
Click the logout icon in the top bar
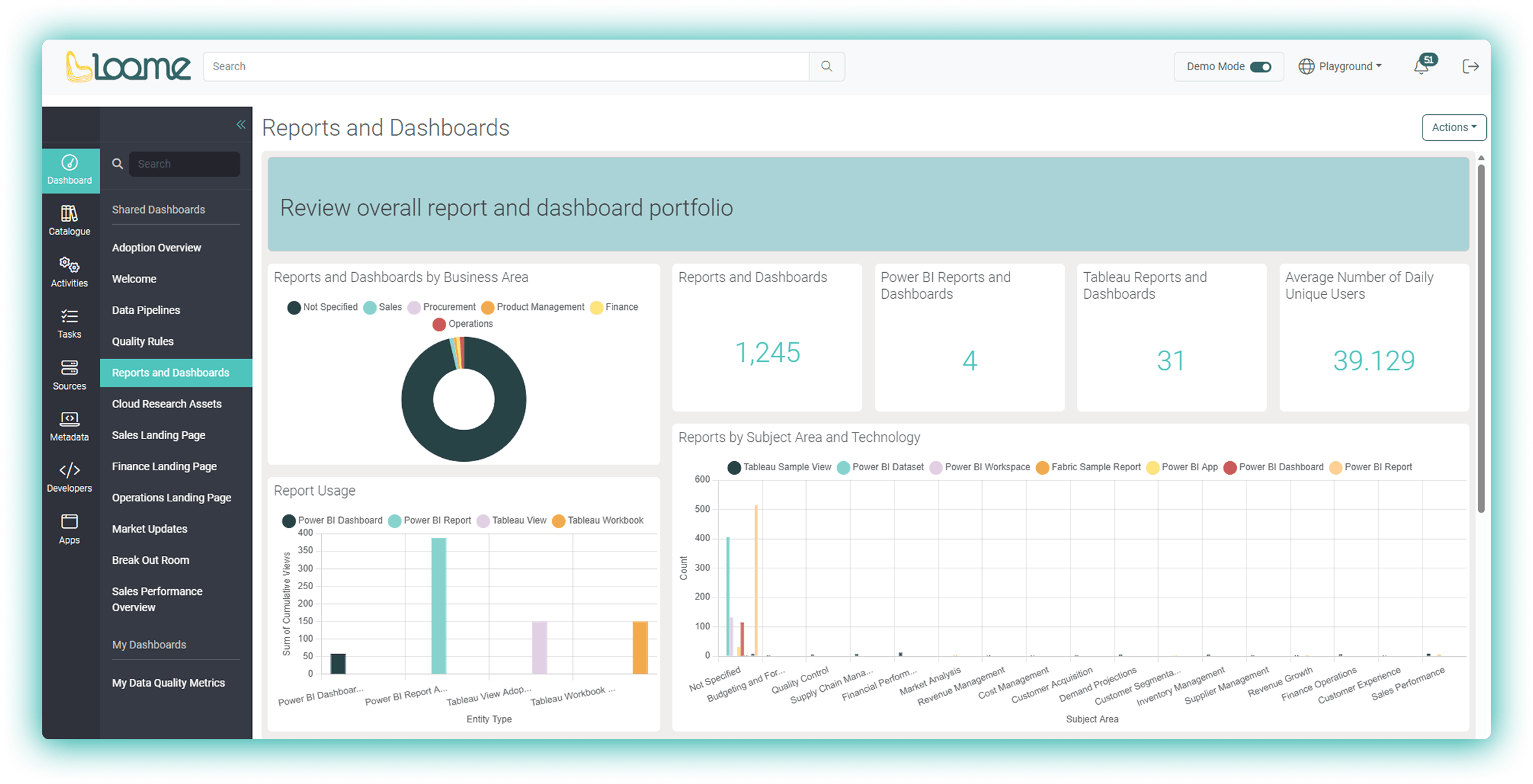[x=1471, y=66]
